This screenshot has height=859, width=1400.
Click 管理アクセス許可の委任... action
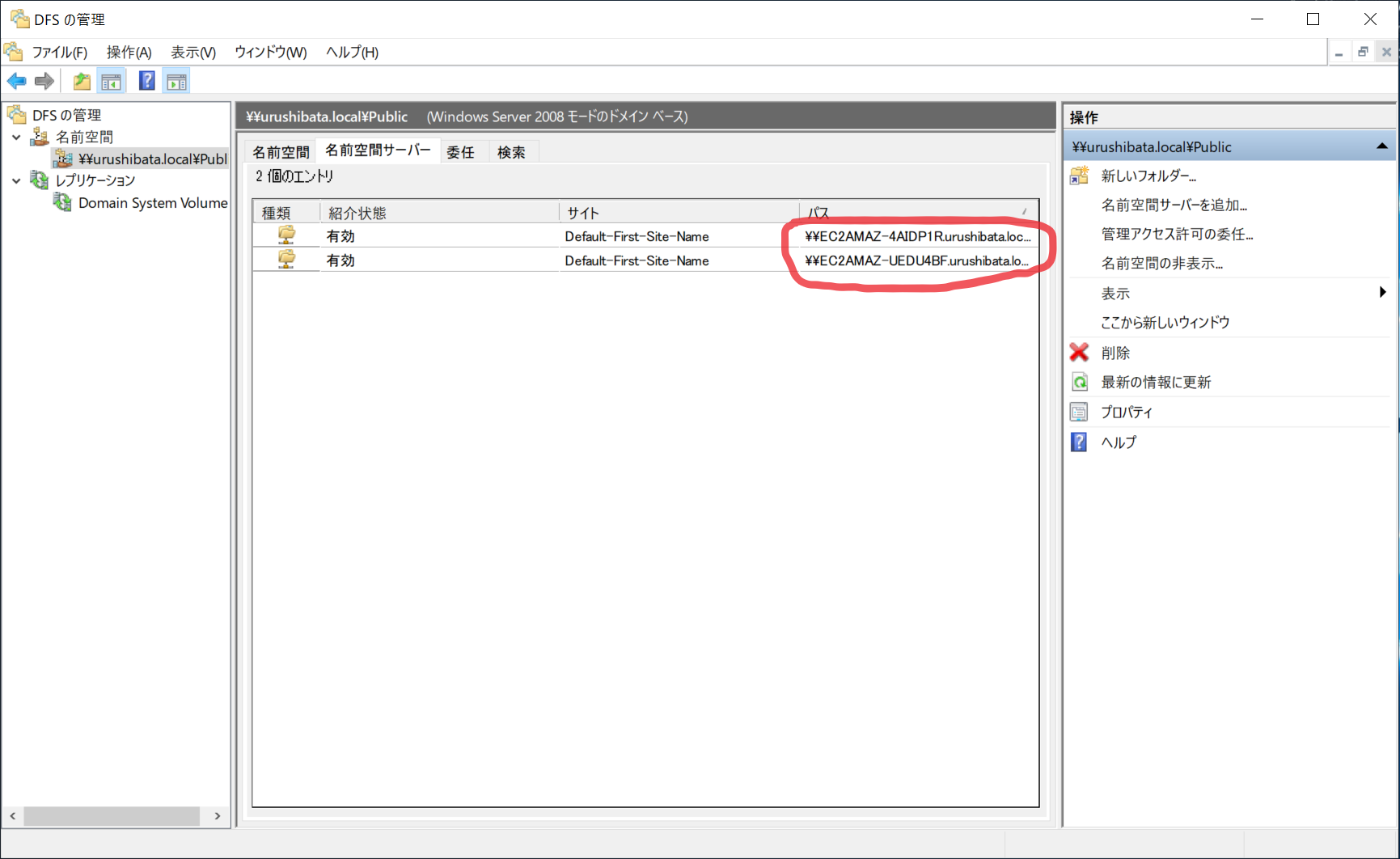tap(1178, 235)
